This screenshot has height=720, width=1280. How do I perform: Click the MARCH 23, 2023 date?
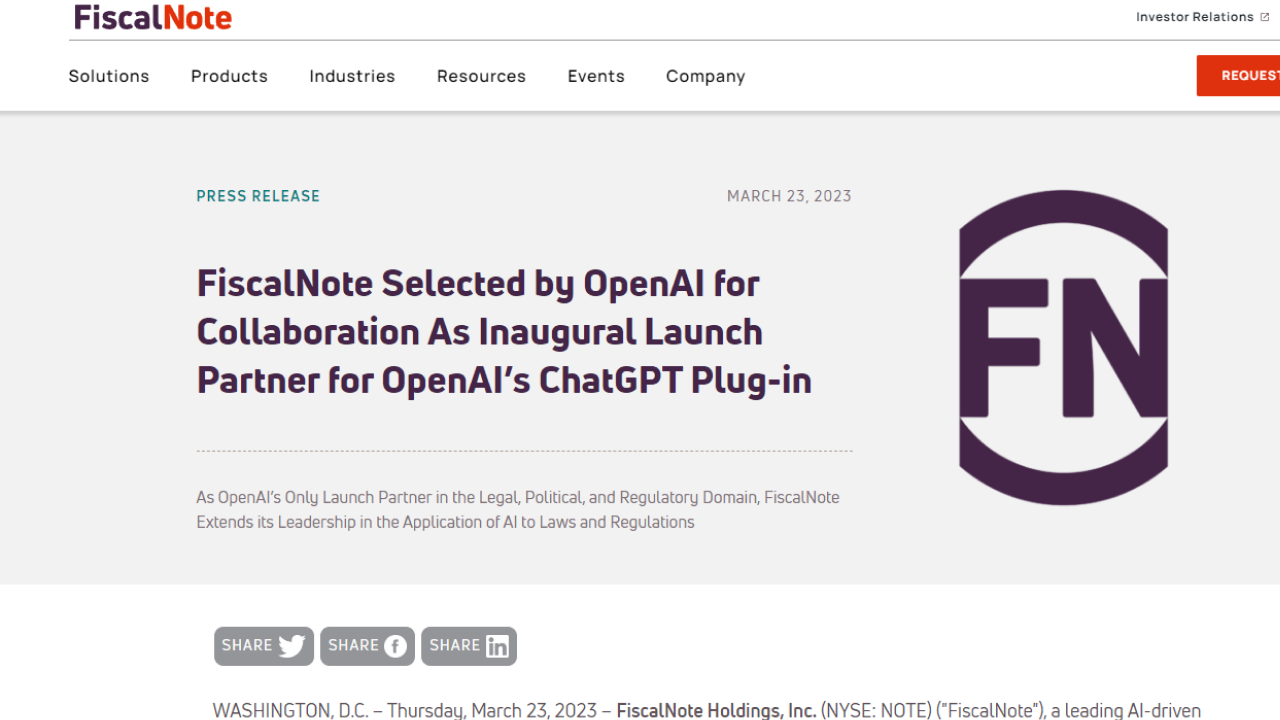point(789,196)
